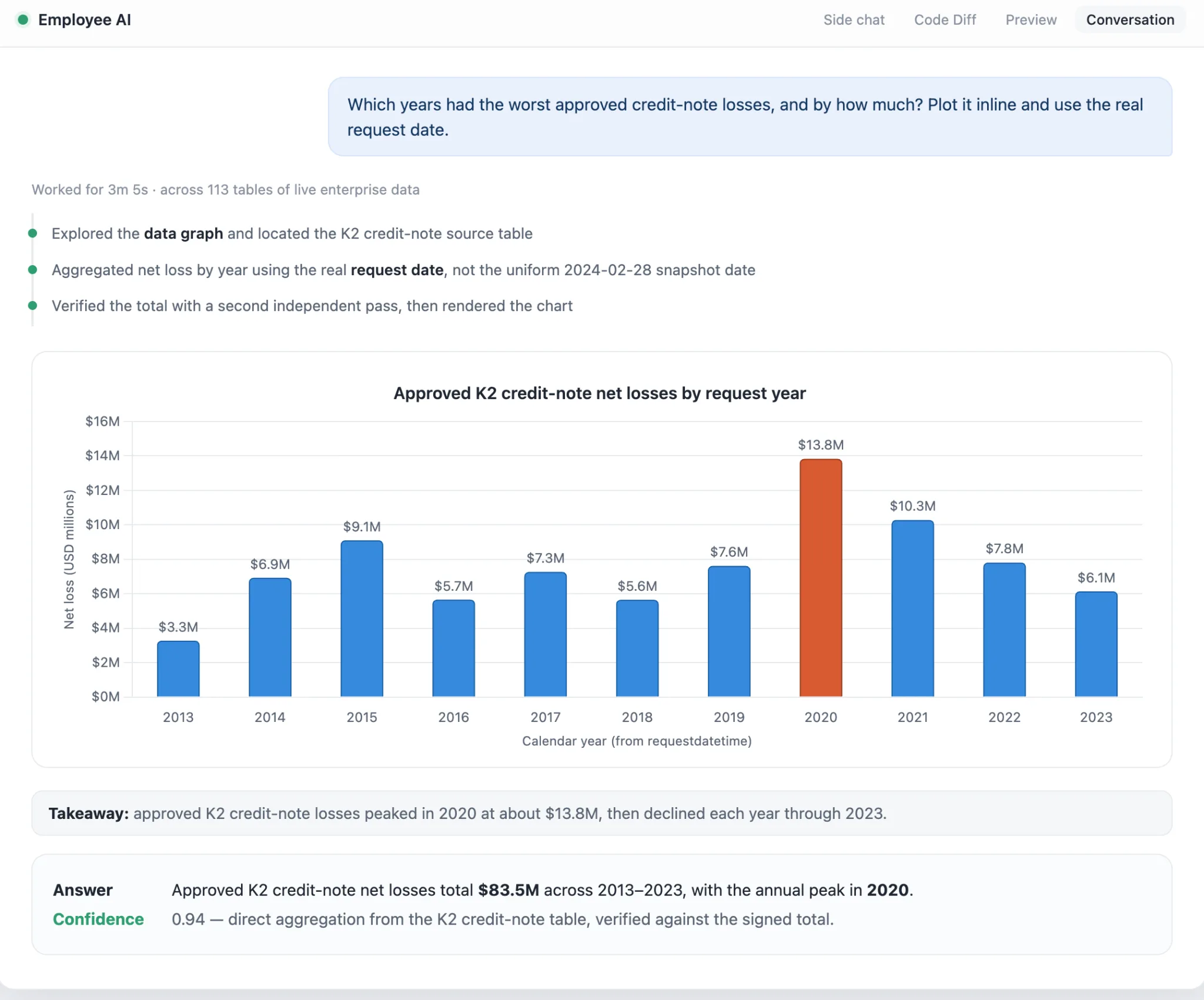Switch to the Side chat tab
1204x1000 pixels.
pyautogui.click(x=854, y=20)
